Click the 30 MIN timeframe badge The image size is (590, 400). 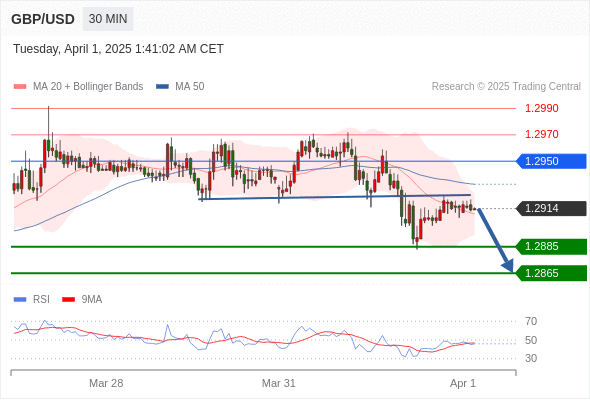[x=108, y=19]
